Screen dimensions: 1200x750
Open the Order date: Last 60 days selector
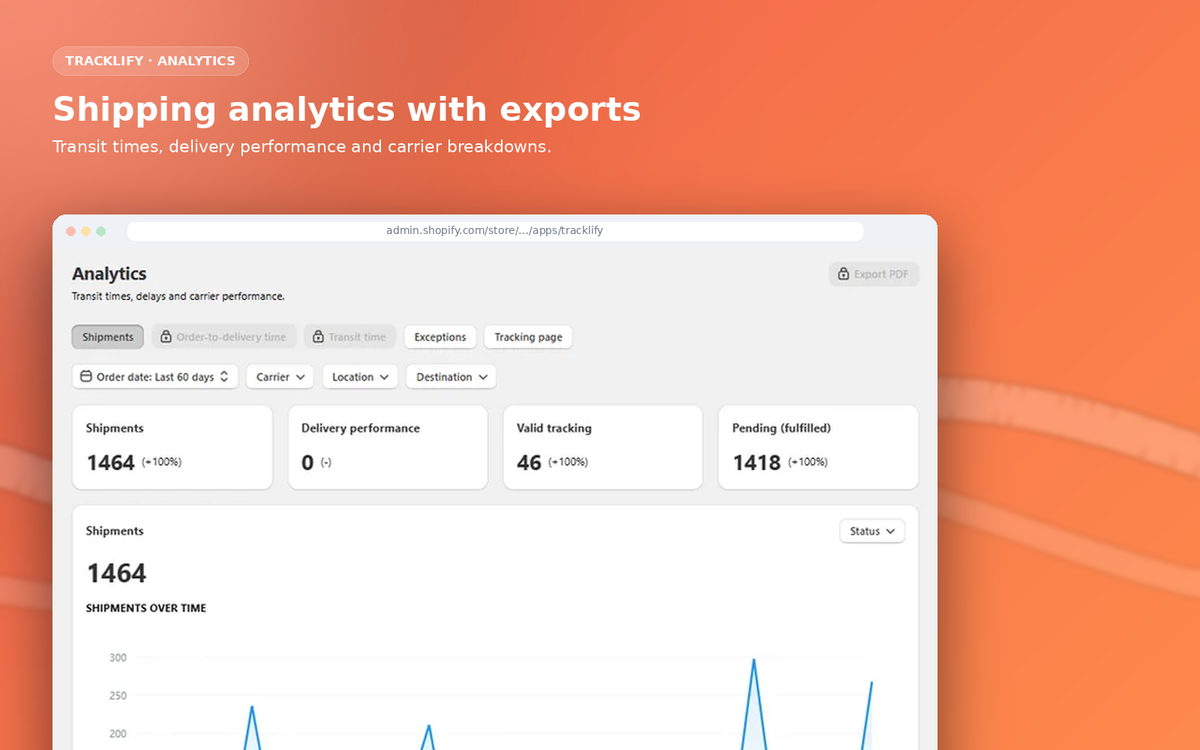155,377
